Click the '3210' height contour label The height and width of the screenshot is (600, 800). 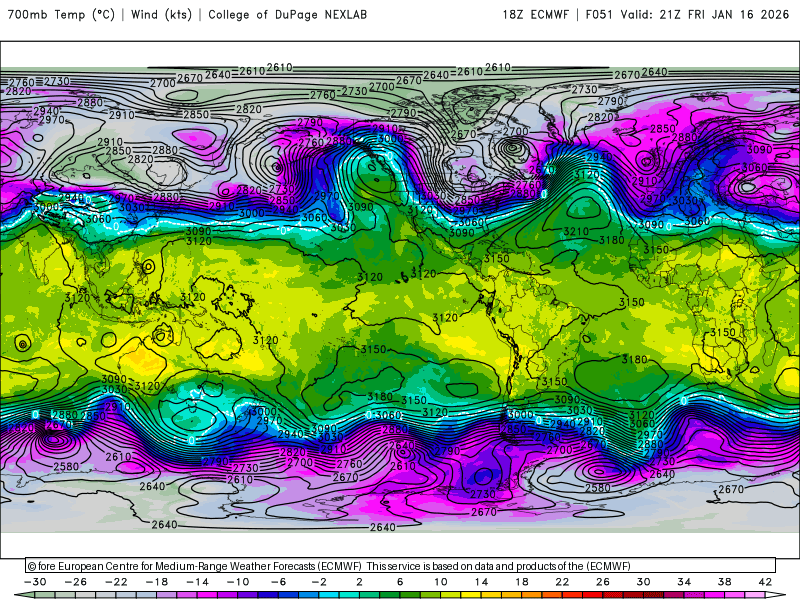coord(576,232)
